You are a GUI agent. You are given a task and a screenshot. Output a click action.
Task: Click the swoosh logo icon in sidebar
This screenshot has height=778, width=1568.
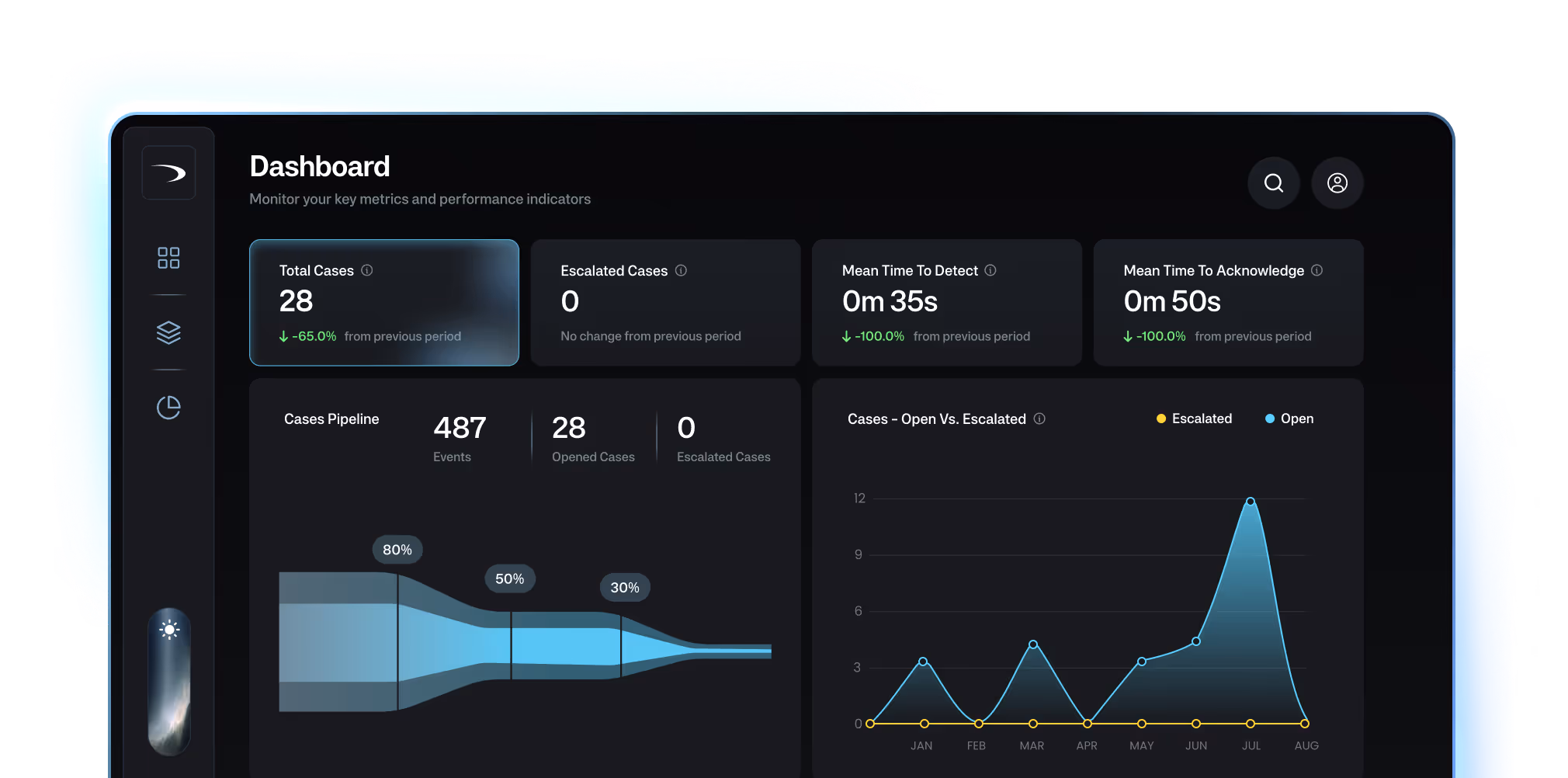click(x=168, y=172)
